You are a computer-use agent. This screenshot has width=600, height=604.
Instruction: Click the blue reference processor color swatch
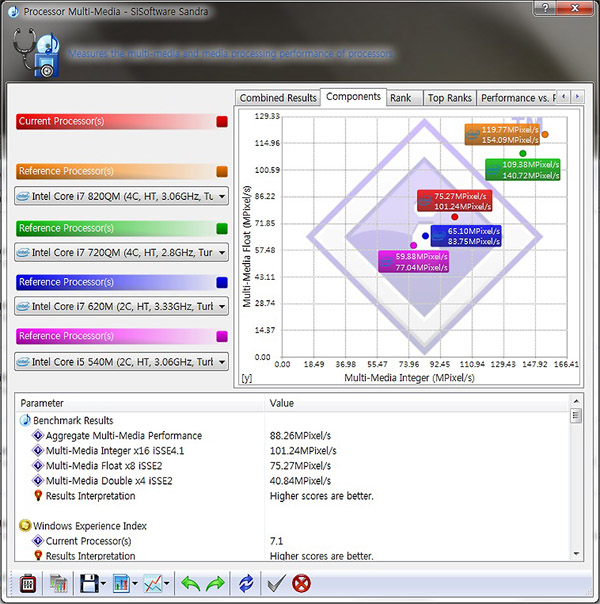pyautogui.click(x=222, y=282)
